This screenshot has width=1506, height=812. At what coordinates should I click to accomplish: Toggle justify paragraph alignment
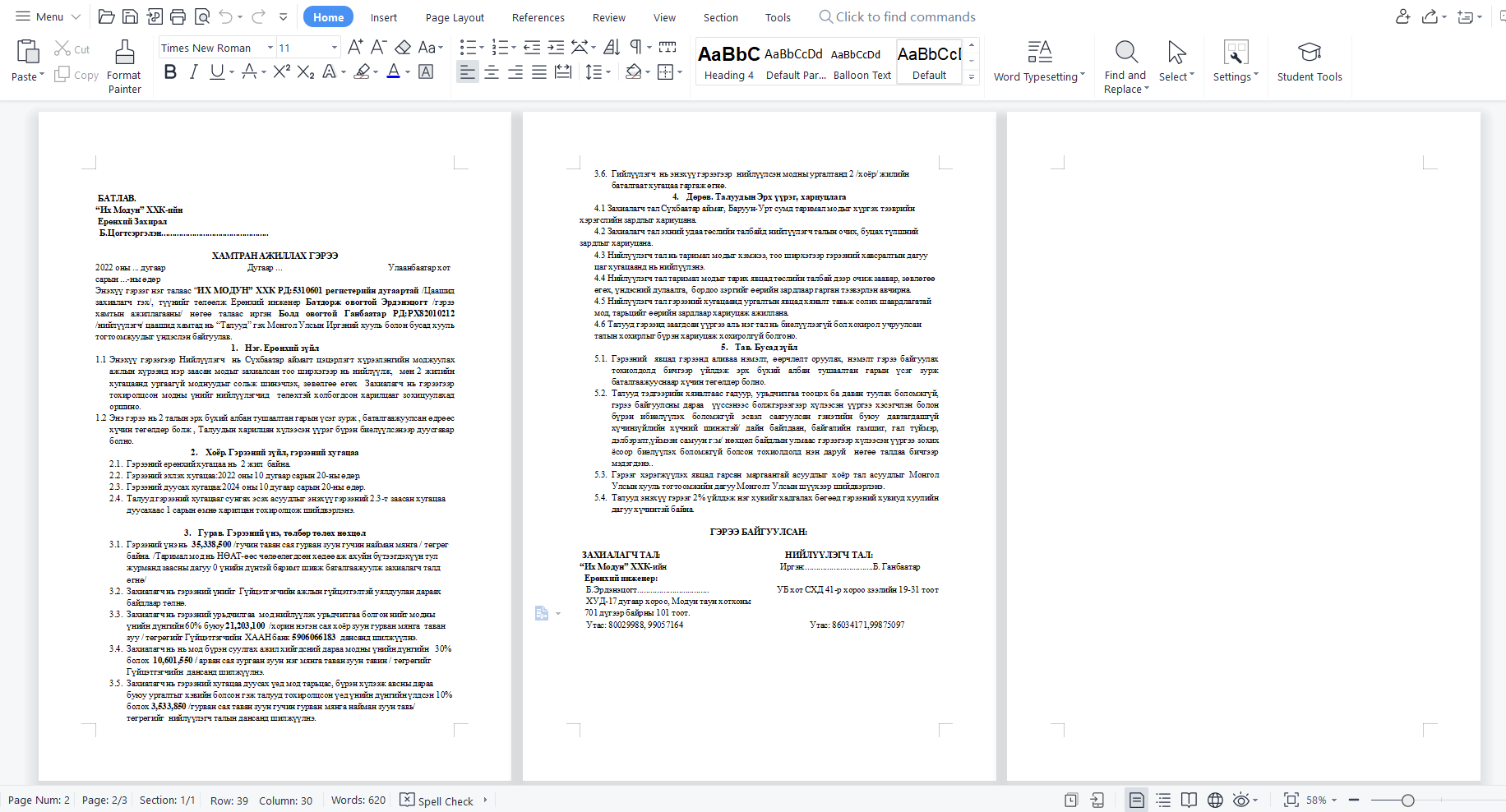(539, 72)
